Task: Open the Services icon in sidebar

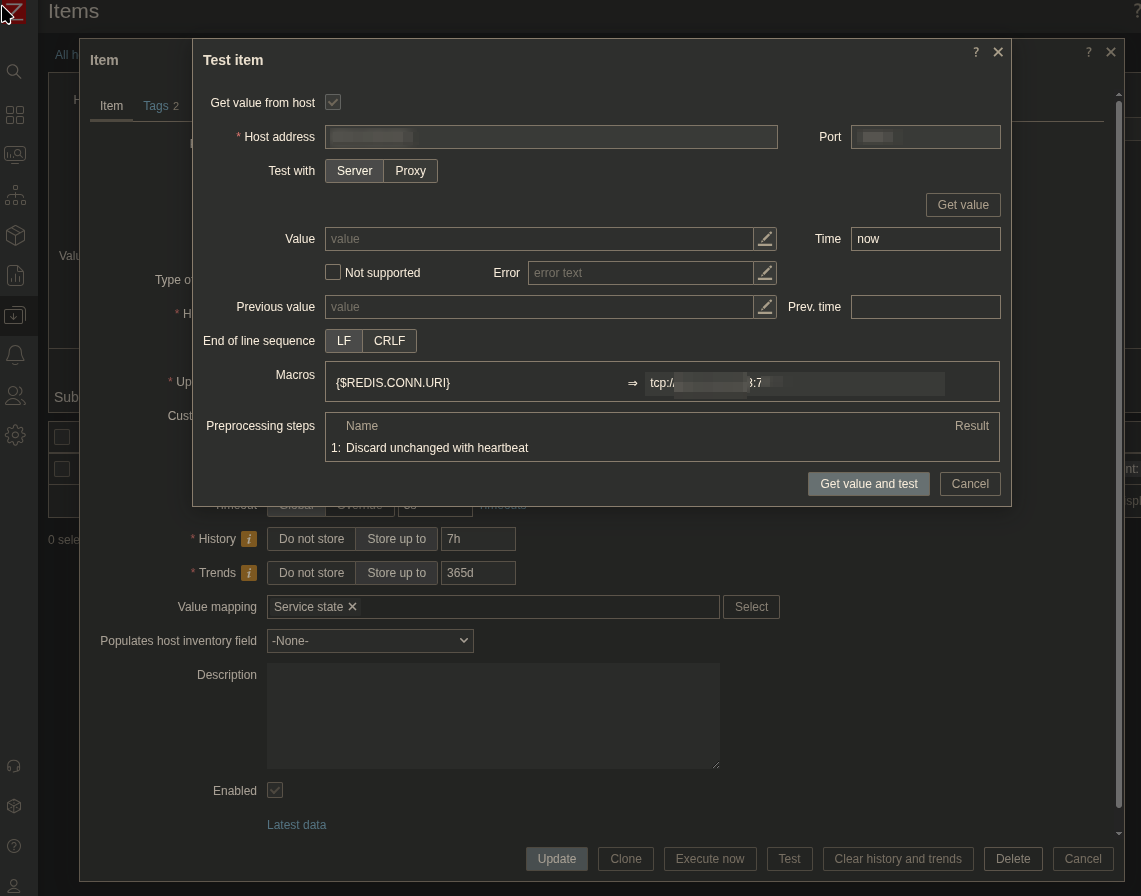Action: pyautogui.click(x=15, y=195)
